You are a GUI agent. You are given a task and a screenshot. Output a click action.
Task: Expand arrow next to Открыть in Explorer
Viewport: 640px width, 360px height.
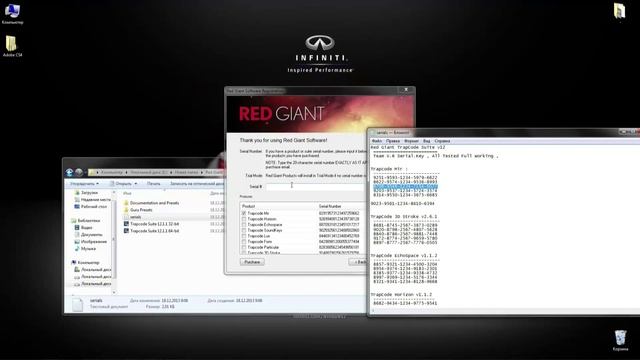click(136, 184)
